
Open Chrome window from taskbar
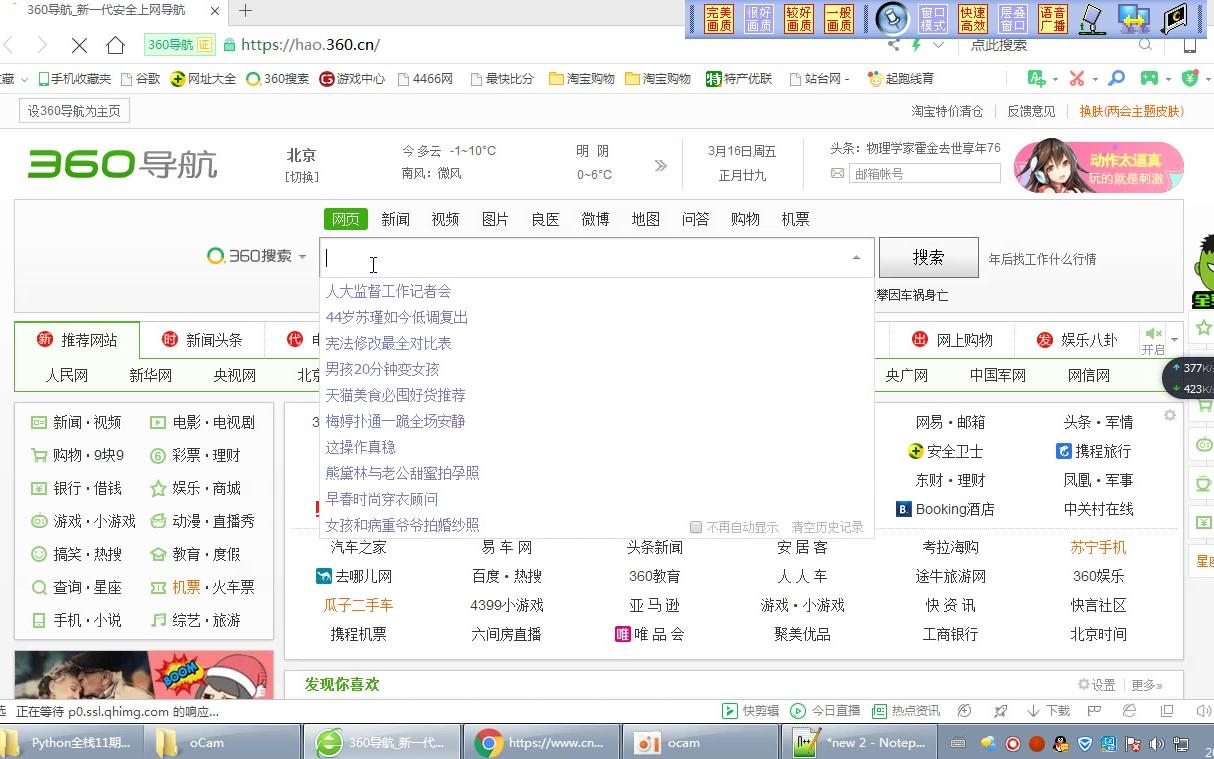tap(540, 742)
